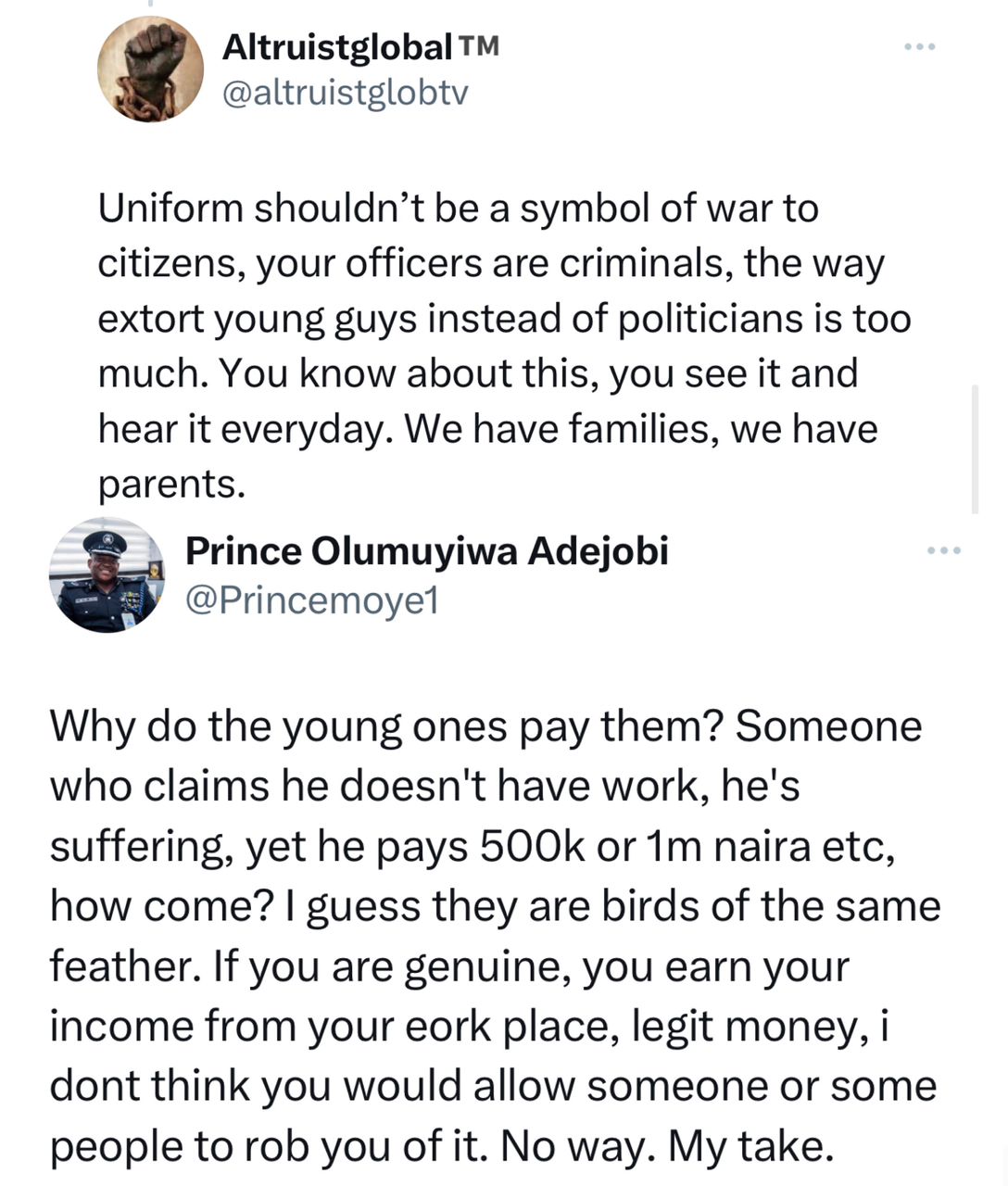Click the word "criminals" in Altruistglobal's tweet
1008x1186 pixels.
point(644,263)
